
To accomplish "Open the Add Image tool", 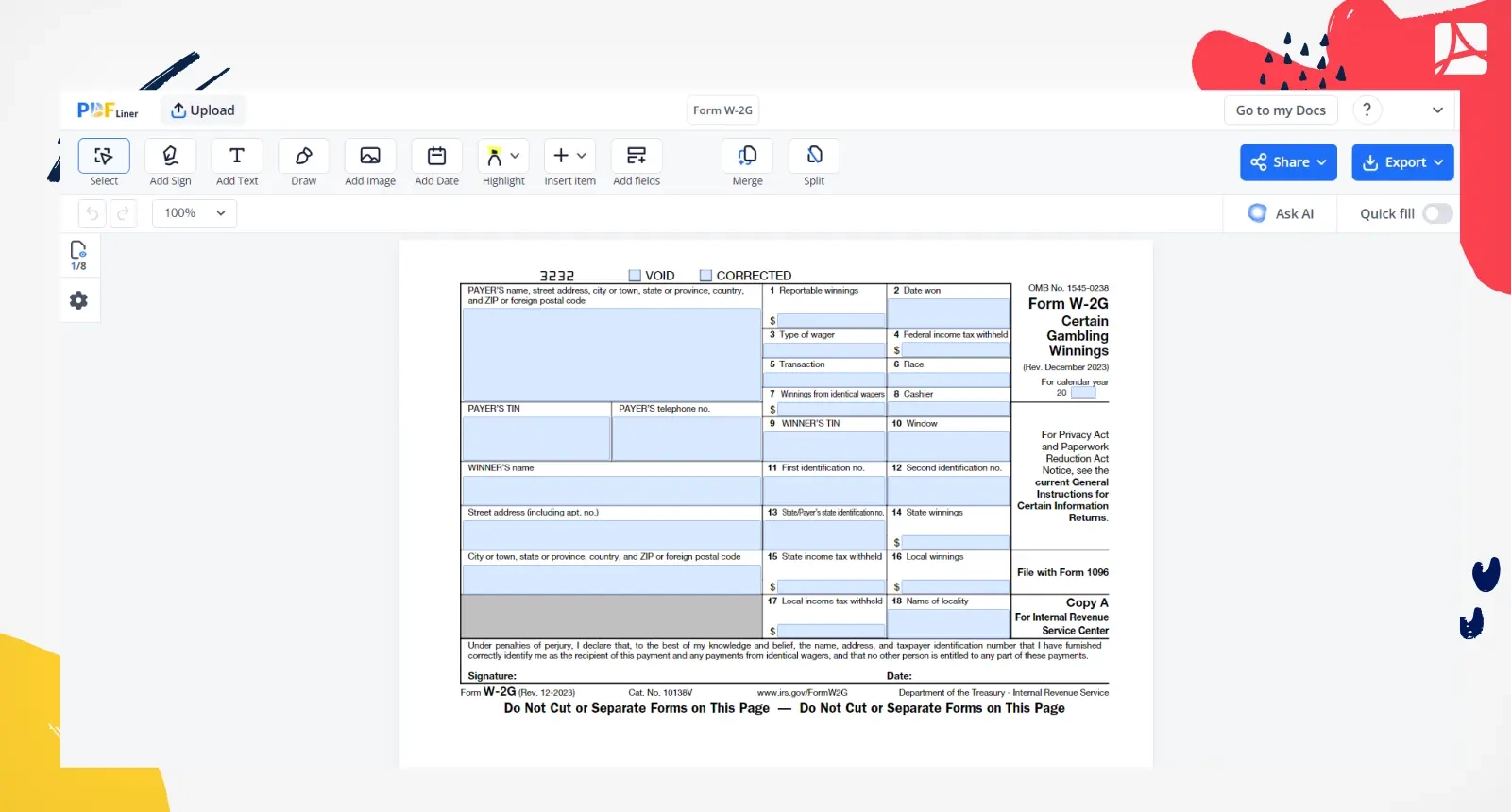I will [370, 156].
